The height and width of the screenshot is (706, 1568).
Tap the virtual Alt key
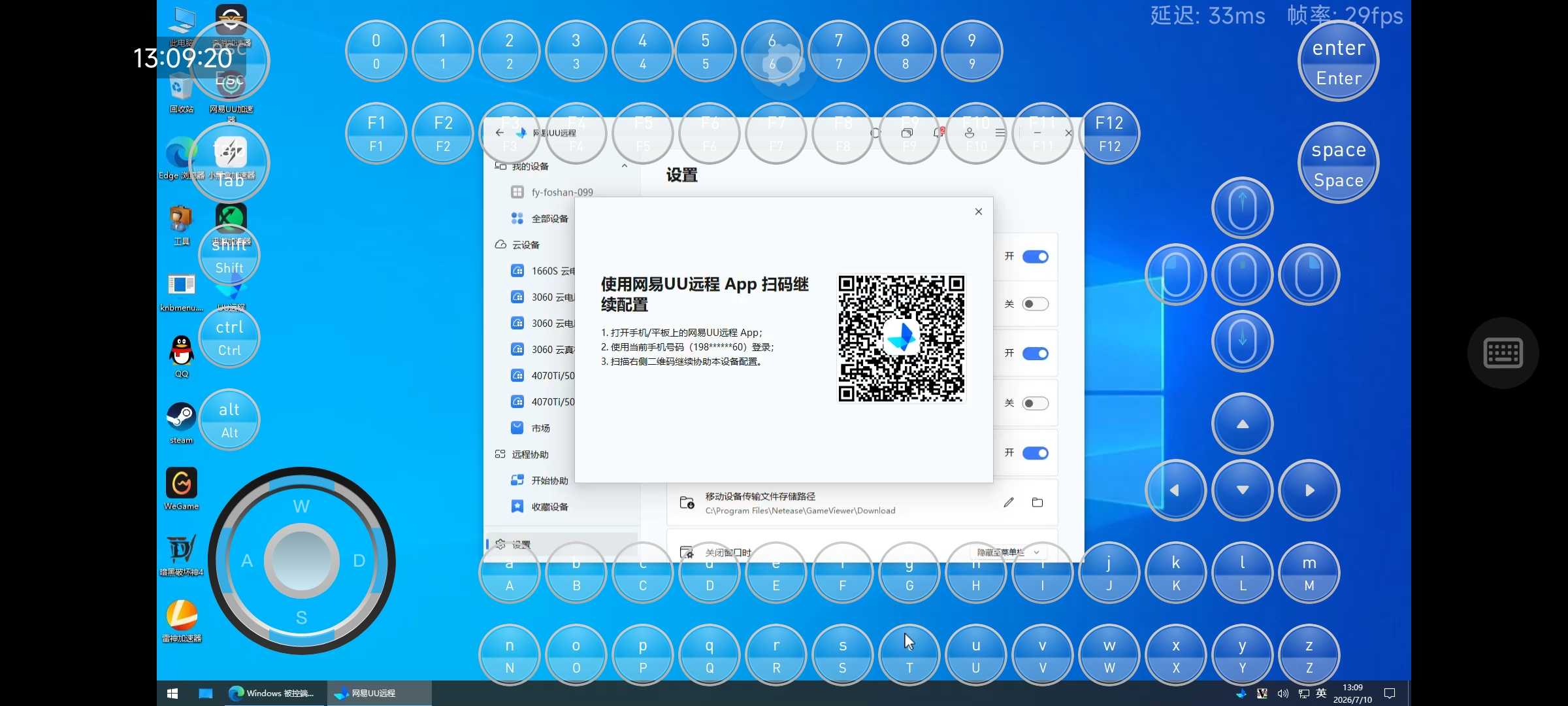pyautogui.click(x=229, y=420)
